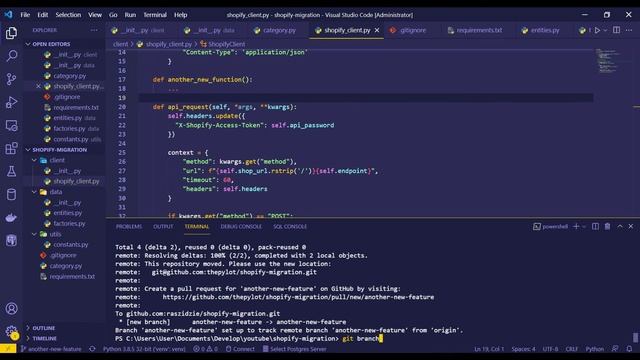Kill terminal with trash icon
Image resolution: width=640 pixels, height=360 pixels.
(607, 226)
